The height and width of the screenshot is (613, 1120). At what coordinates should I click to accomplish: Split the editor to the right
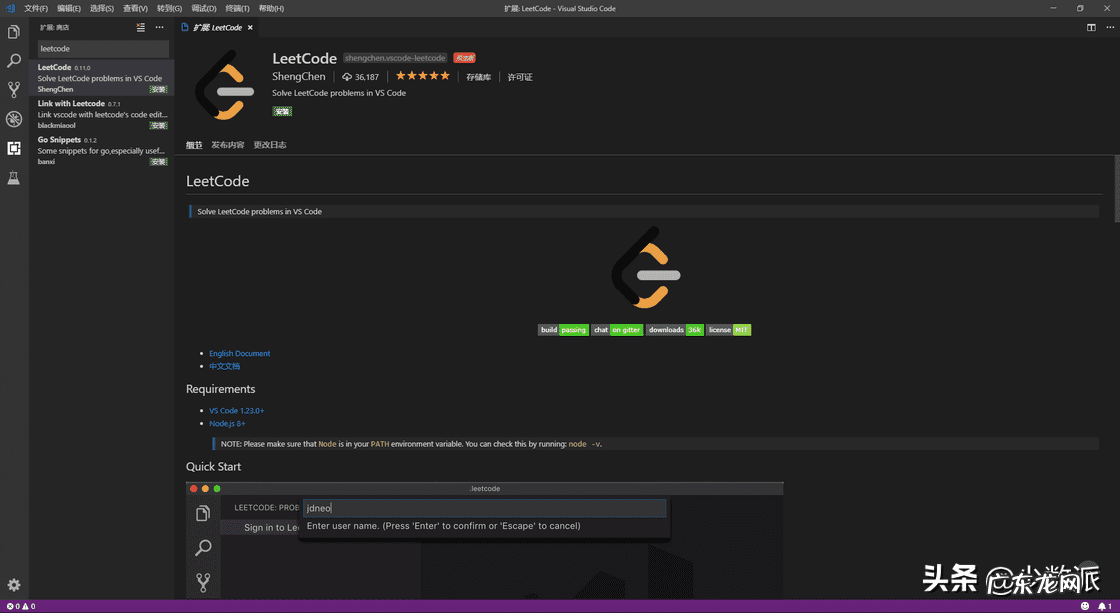(1091, 27)
